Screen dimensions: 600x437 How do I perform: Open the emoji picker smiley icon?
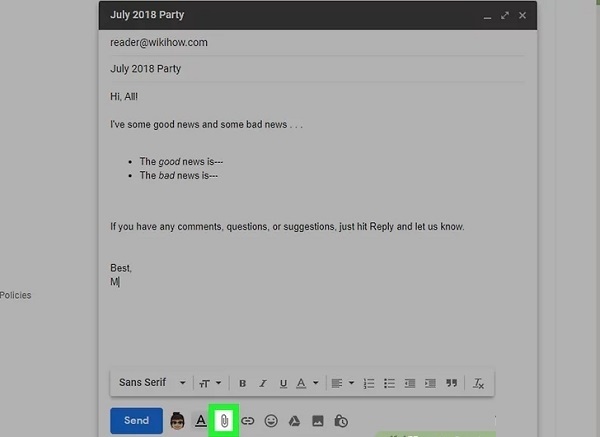coord(271,421)
